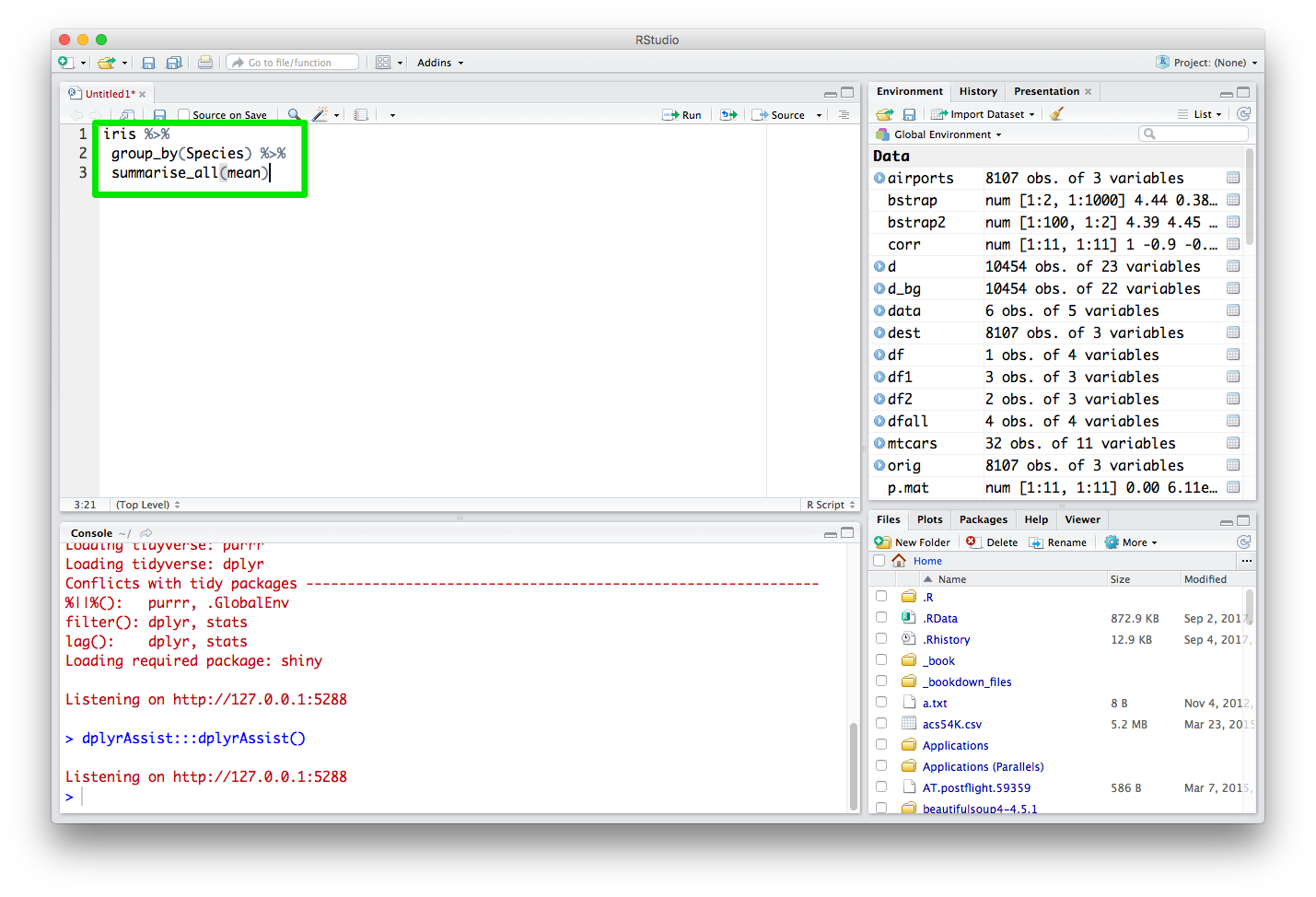Switch to the Help tab

1036,519
